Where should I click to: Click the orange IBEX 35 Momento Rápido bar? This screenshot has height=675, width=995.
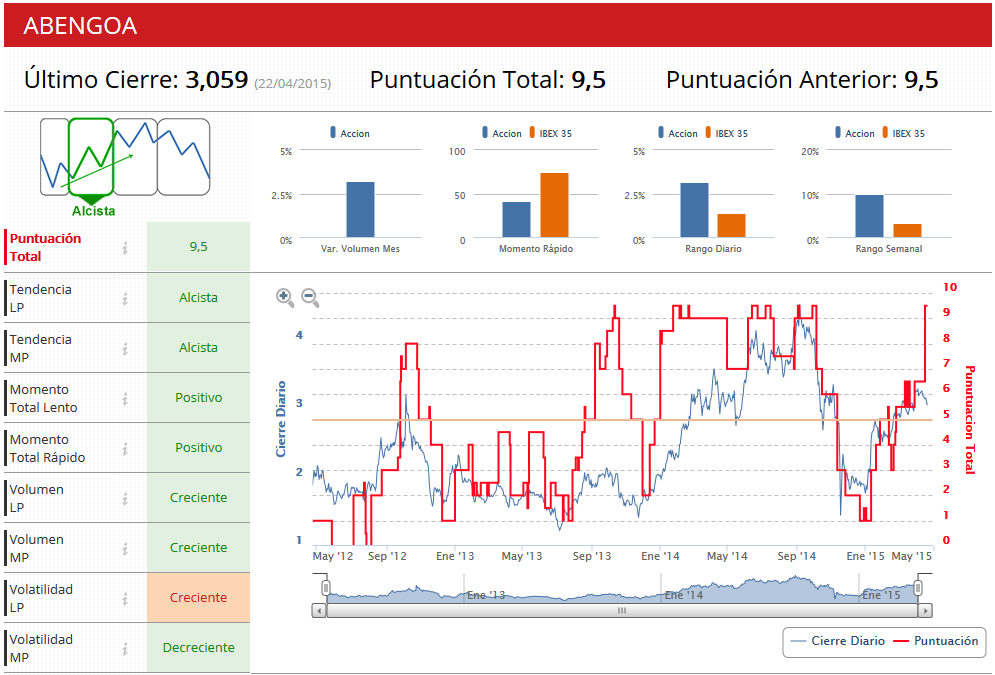[554, 206]
